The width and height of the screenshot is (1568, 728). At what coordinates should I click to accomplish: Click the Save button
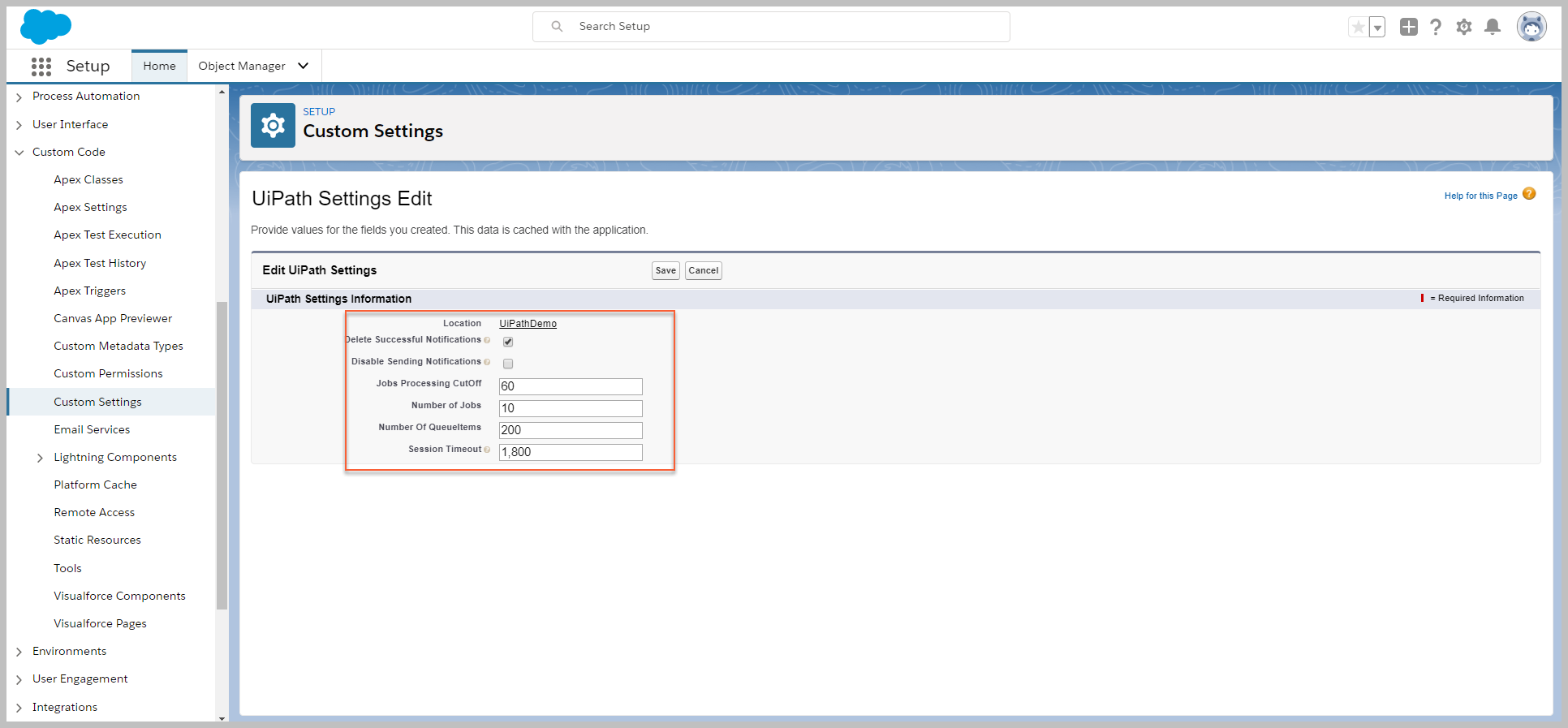[666, 270]
